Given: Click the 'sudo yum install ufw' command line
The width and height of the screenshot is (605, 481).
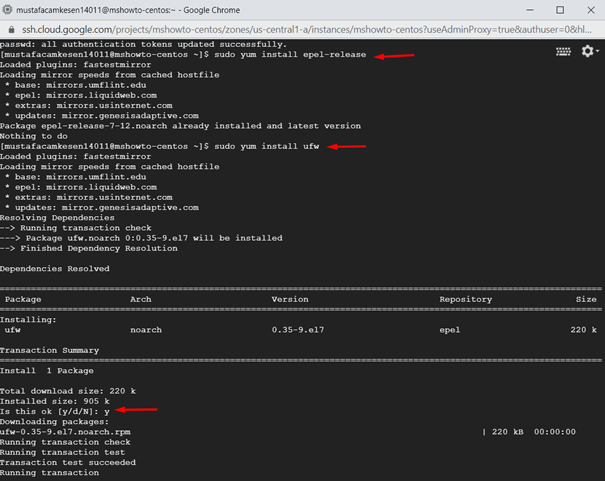Looking at the screenshot, I should point(160,146).
